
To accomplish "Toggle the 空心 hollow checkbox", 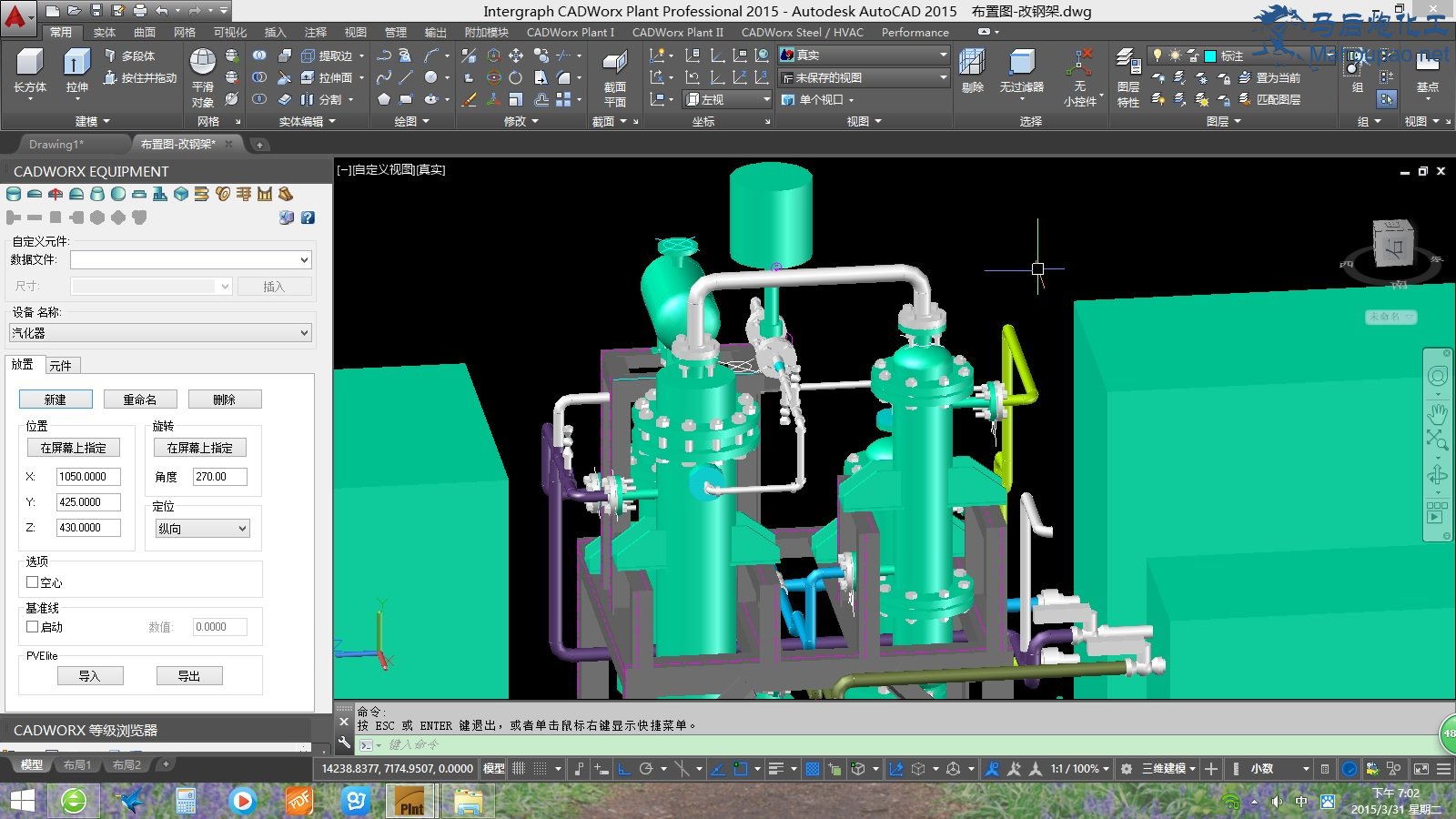I will (x=33, y=582).
